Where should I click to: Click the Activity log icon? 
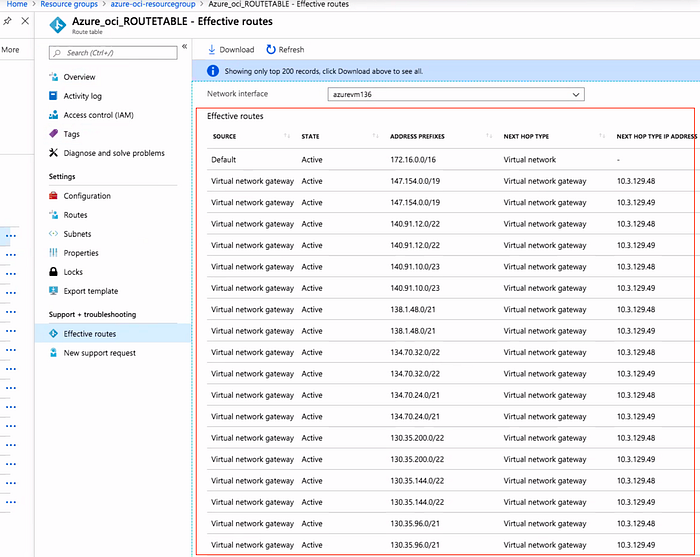tap(53, 96)
